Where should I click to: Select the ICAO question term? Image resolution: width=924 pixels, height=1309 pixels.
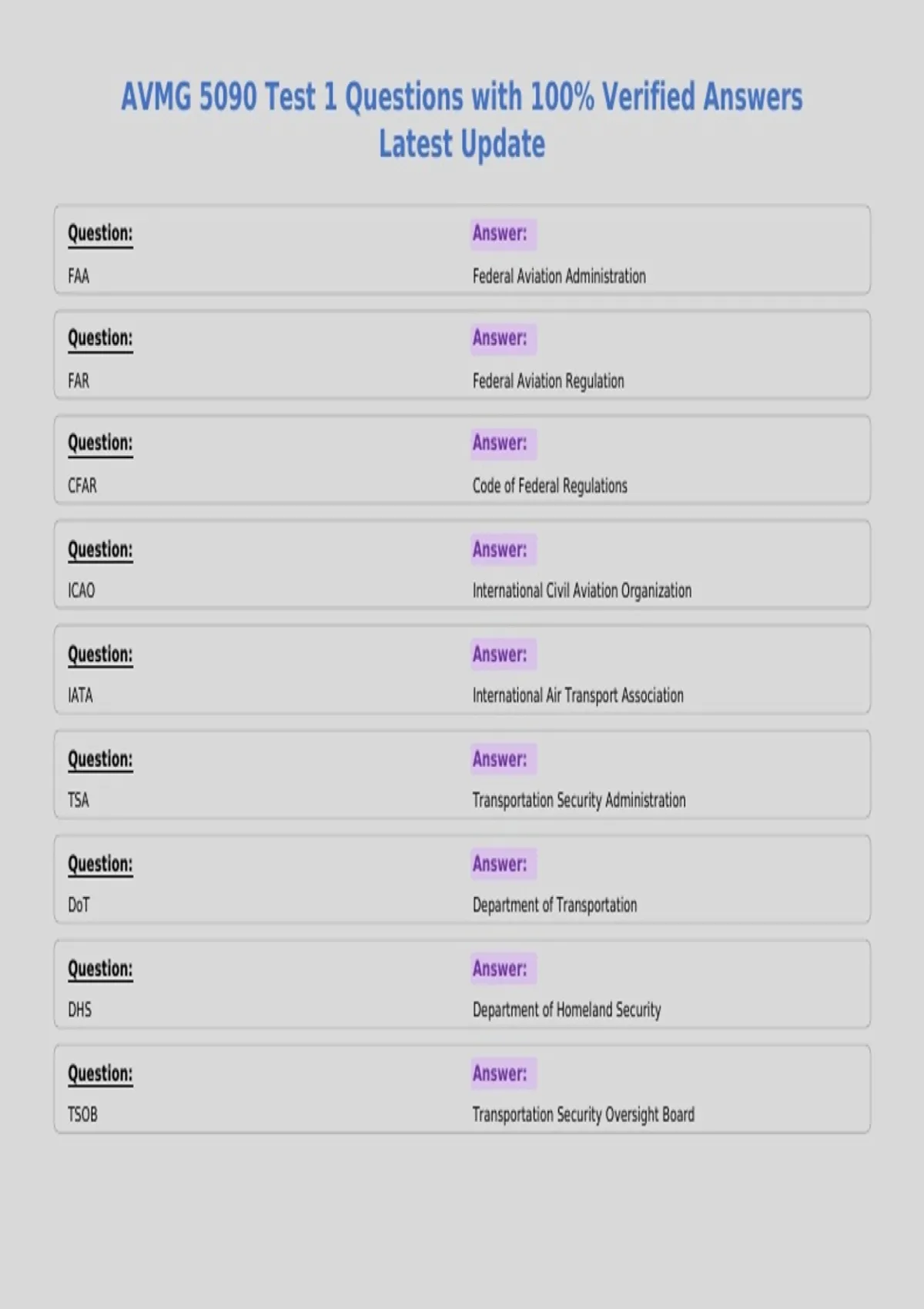[x=82, y=591]
